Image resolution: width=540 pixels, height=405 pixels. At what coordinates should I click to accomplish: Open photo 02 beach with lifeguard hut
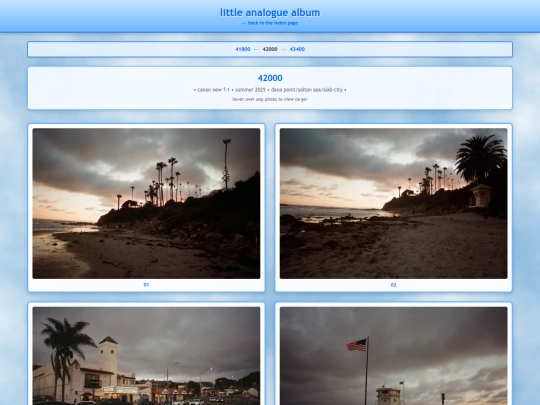coord(394,204)
